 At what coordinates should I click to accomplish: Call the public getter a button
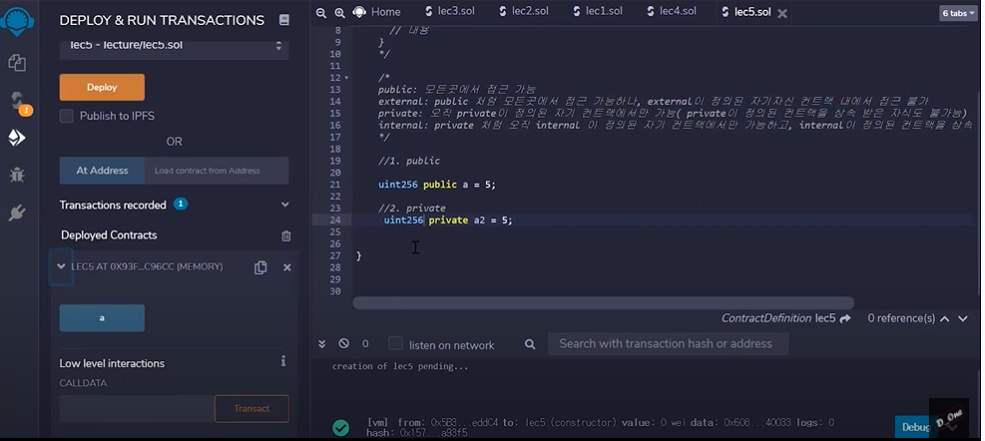[102, 318]
